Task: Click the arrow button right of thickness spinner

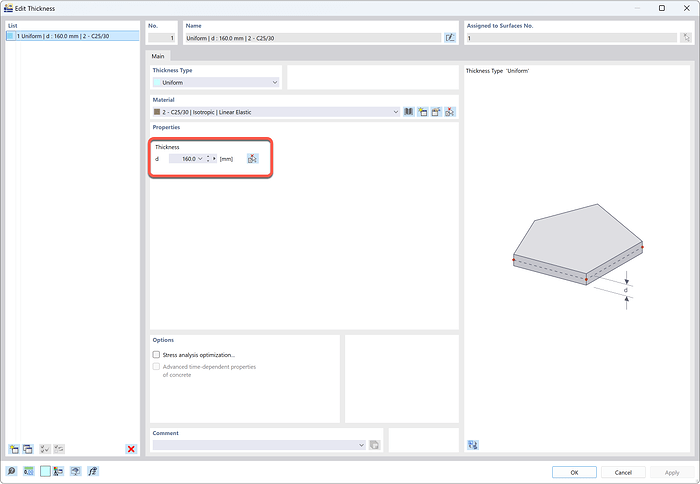Action: pos(214,159)
